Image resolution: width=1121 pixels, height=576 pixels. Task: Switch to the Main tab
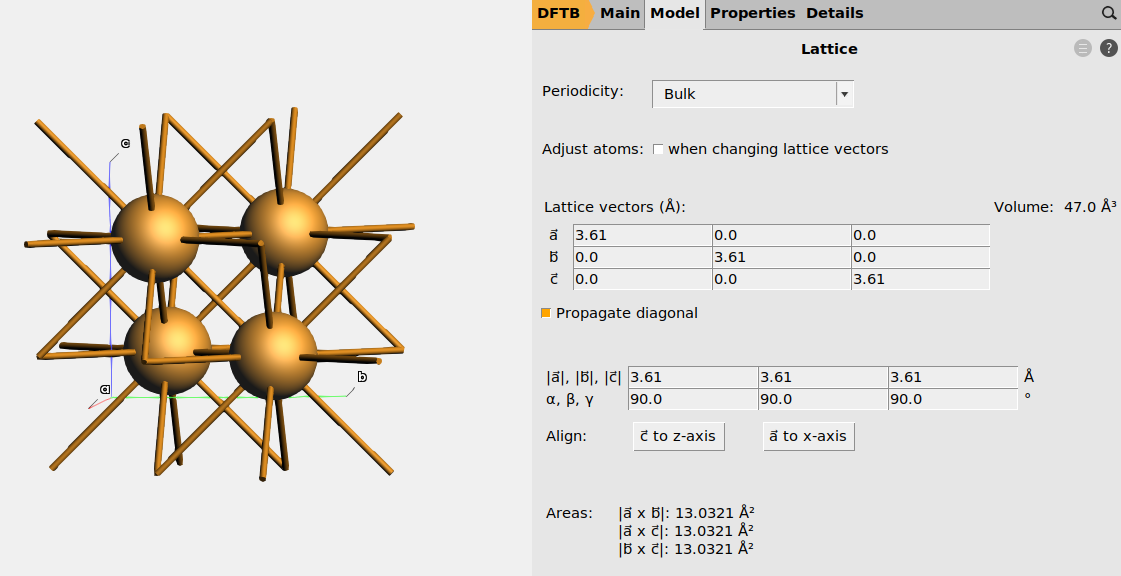point(620,14)
